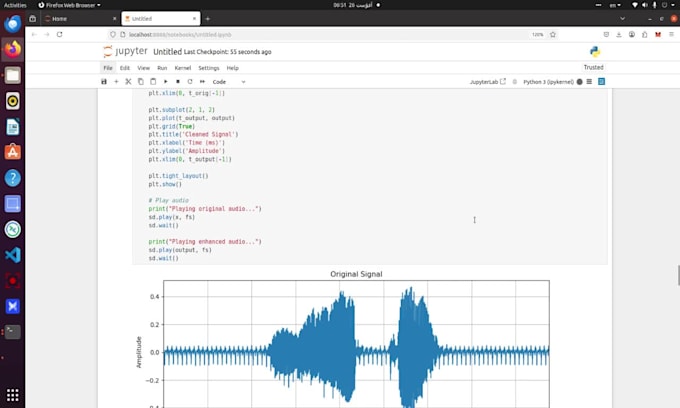The height and width of the screenshot is (408, 680).
Task: Restart kernel and run all cells icon
Action: 202,82
